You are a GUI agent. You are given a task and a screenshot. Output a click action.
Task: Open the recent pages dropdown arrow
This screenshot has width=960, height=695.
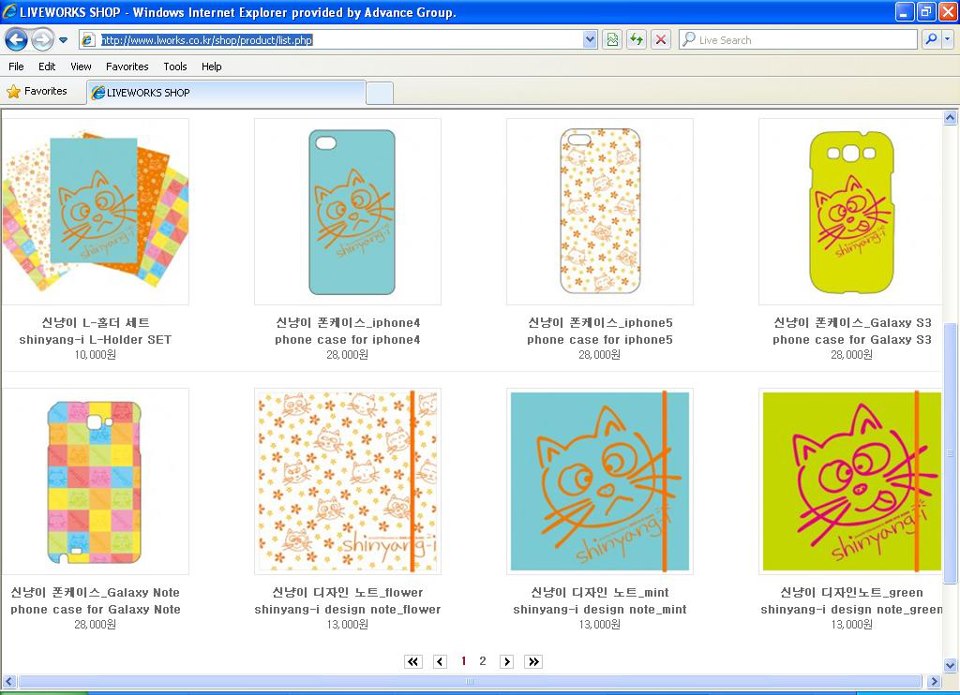(x=63, y=40)
